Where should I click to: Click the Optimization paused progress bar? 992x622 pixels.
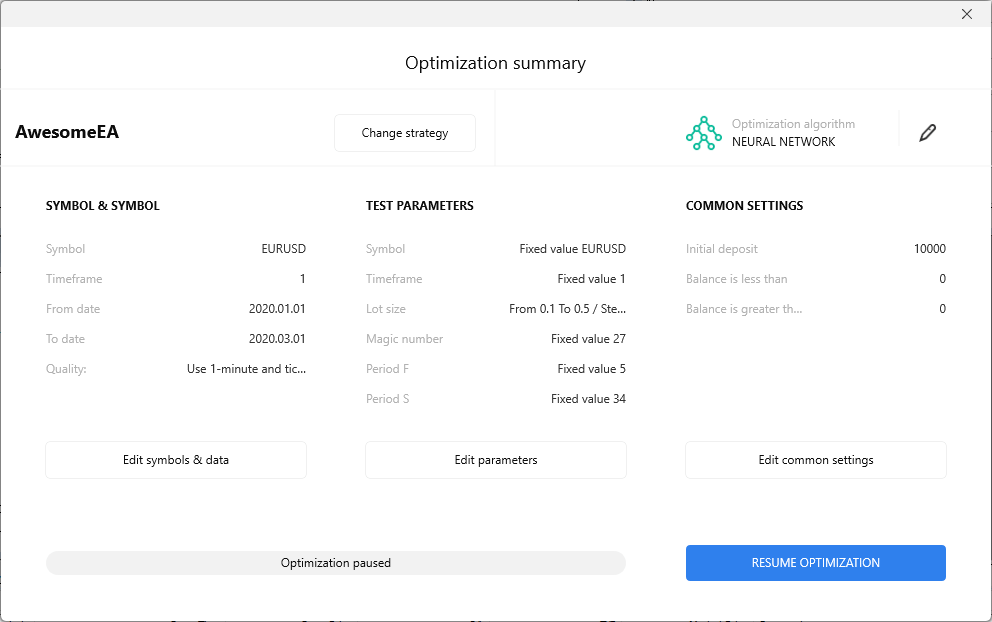(336, 563)
